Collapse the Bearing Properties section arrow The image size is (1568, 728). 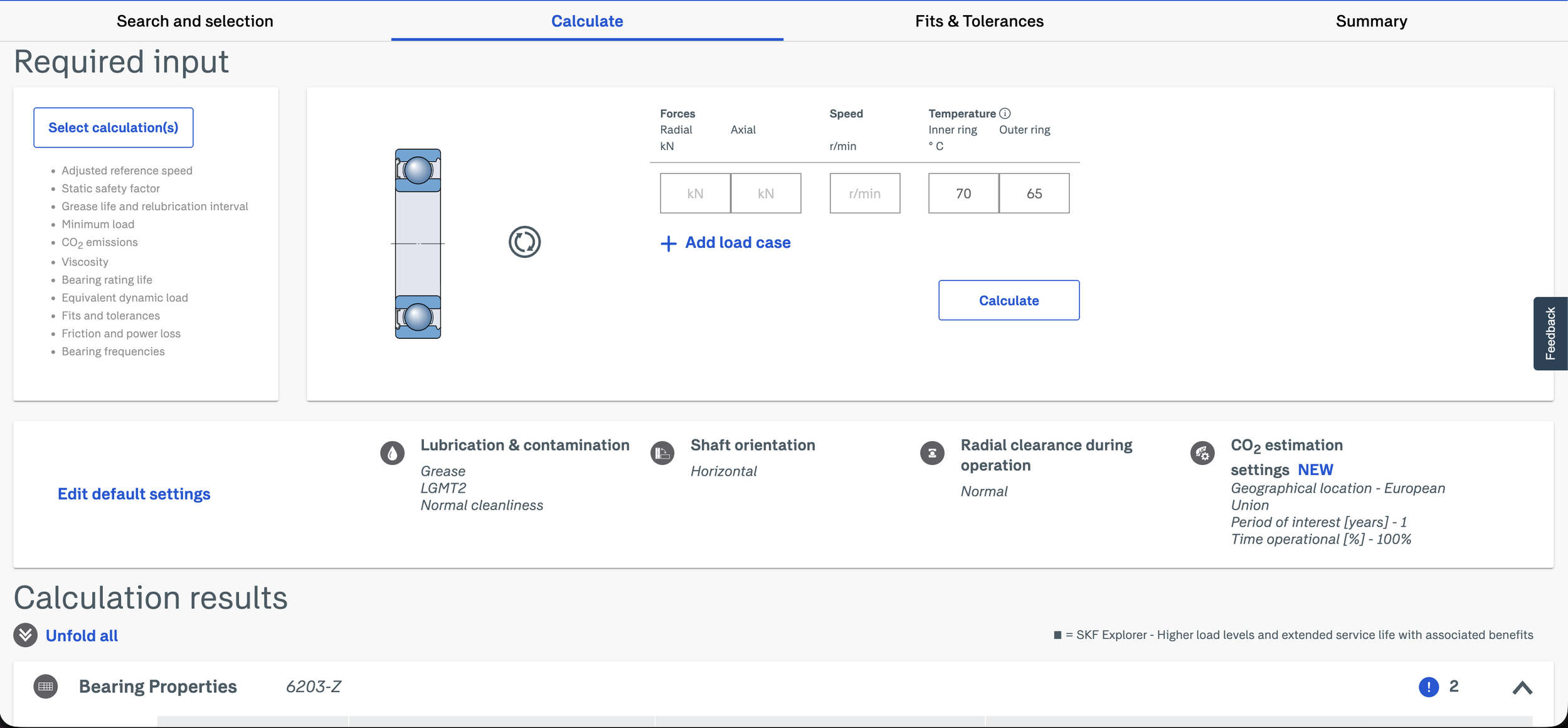pyautogui.click(x=1522, y=688)
